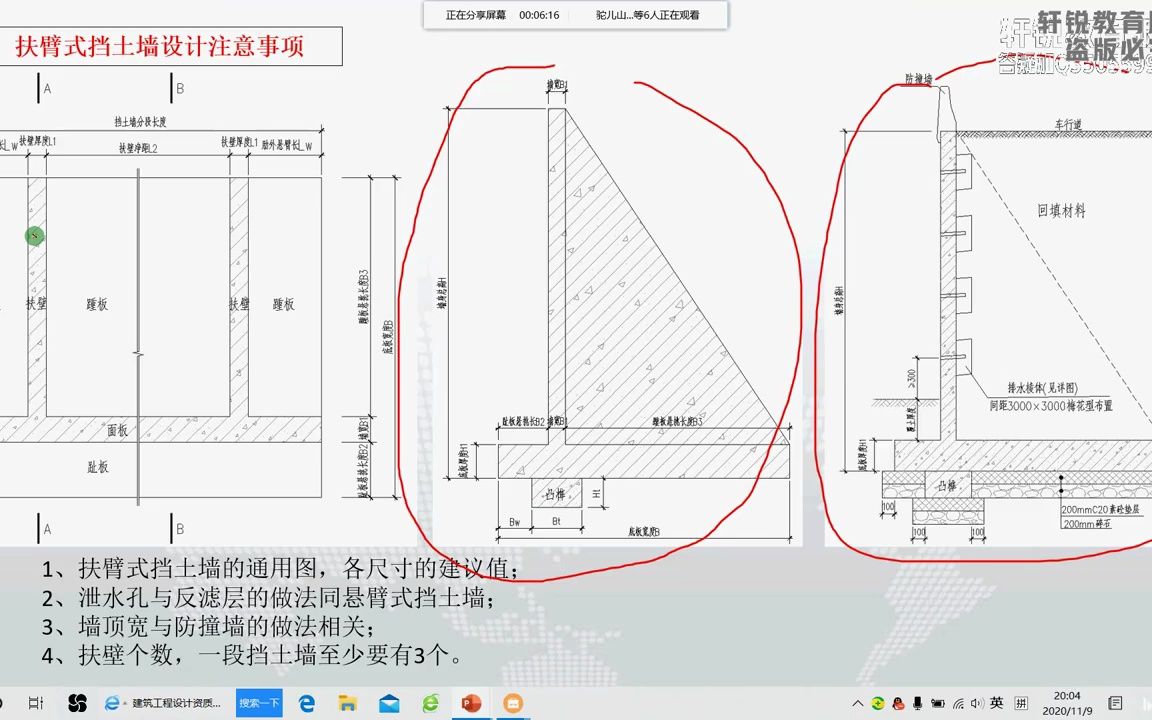
Task: Open the Mail app from the taskbar
Action: pos(388,705)
